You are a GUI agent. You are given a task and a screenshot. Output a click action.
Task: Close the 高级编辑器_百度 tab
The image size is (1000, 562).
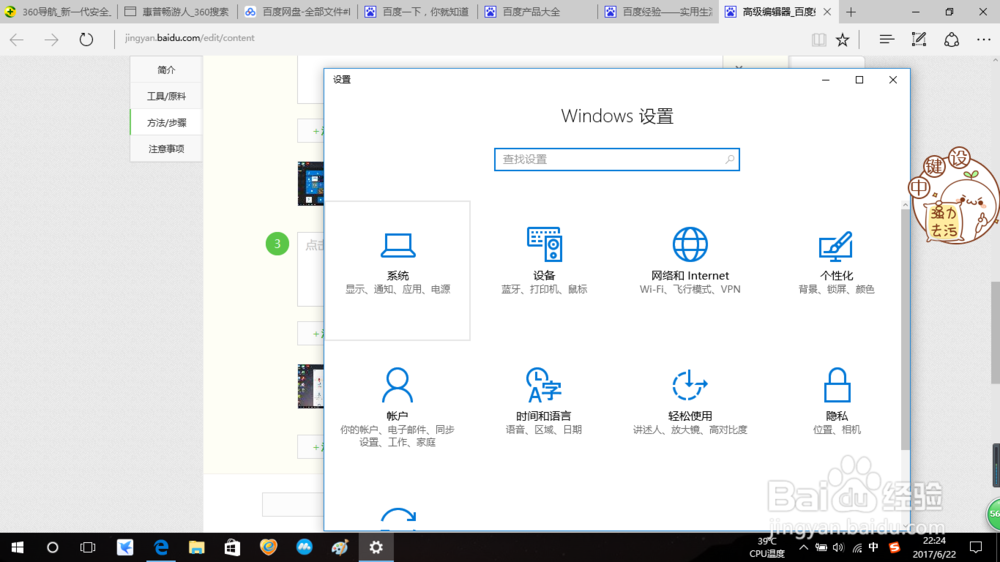coord(827,11)
